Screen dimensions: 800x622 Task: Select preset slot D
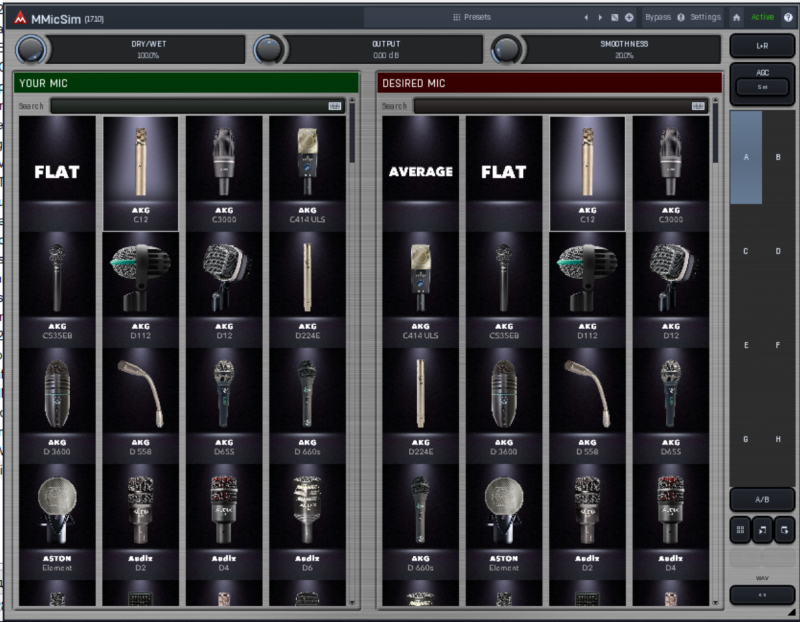778,251
